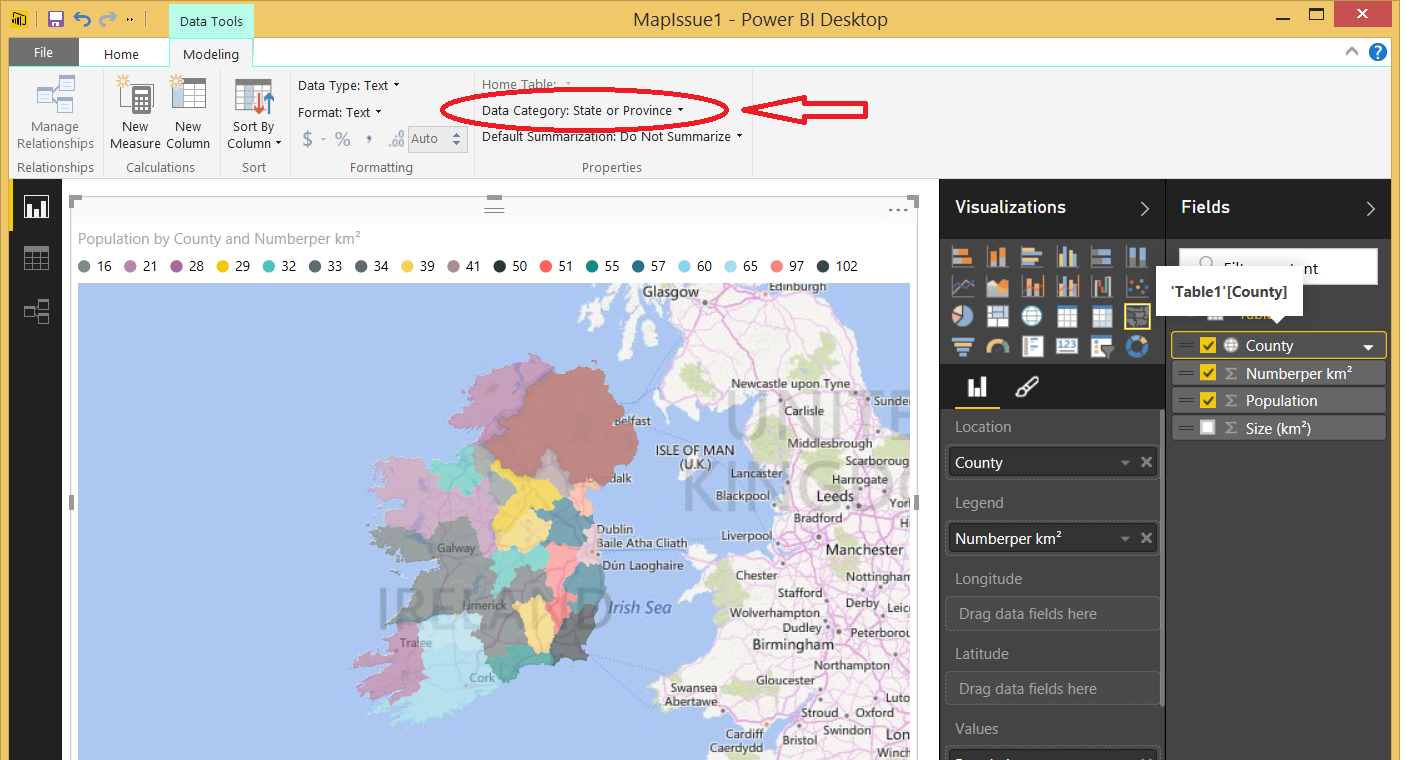1414x760 pixels.
Task: Select legend swatch for value 29
Action: coord(222,267)
